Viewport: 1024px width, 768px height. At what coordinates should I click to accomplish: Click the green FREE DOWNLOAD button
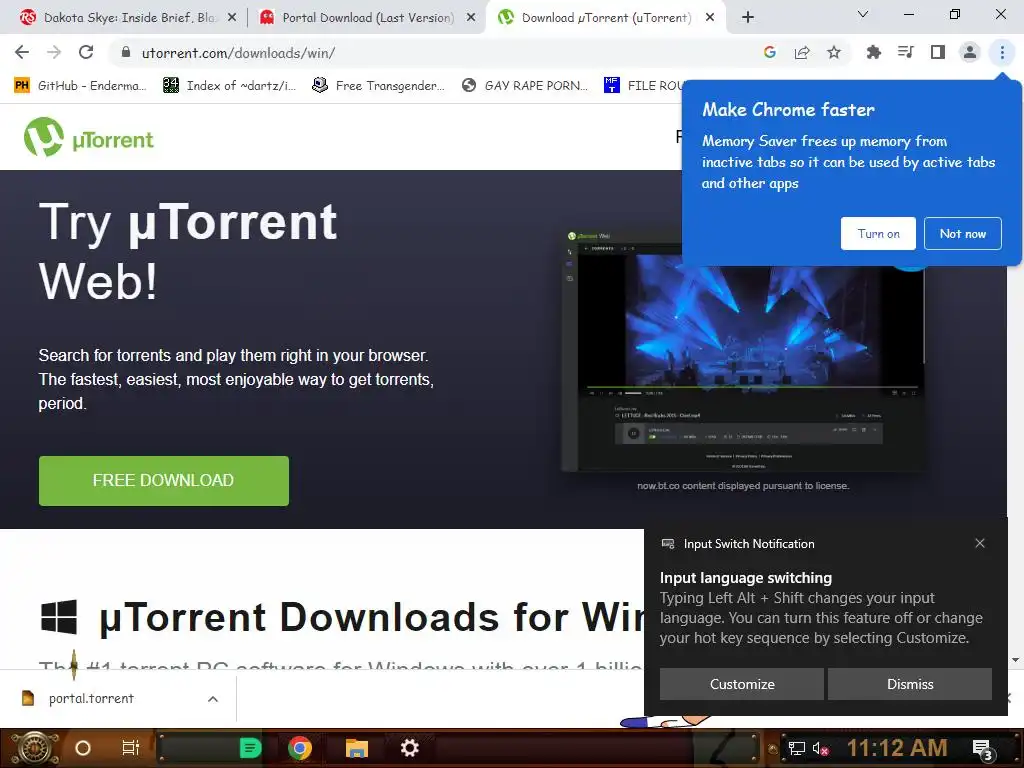click(x=164, y=481)
